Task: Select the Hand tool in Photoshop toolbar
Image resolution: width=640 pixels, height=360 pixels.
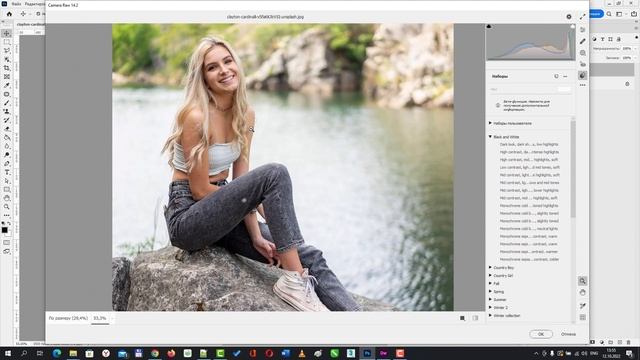Action: (7, 198)
